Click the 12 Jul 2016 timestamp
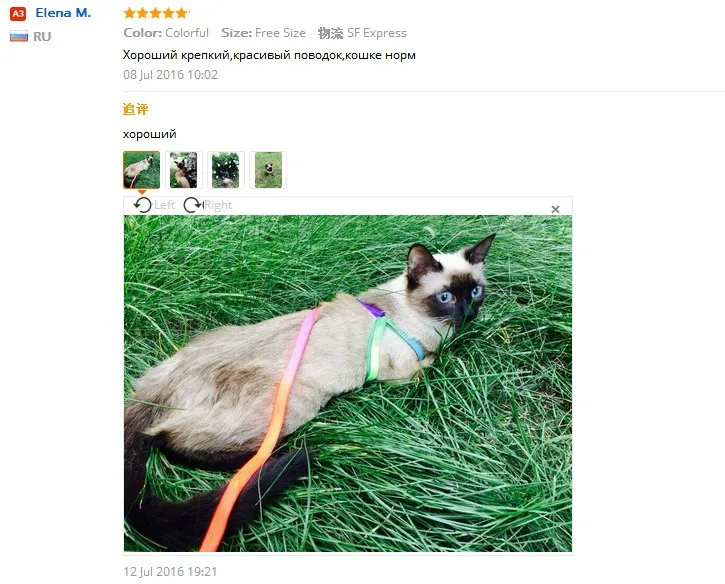 [x=170, y=572]
